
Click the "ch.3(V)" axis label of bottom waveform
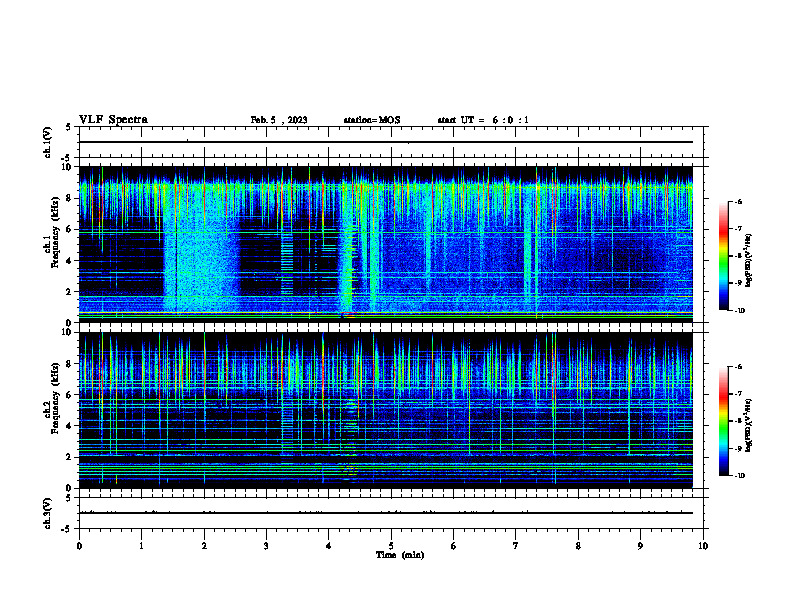pos(48,514)
